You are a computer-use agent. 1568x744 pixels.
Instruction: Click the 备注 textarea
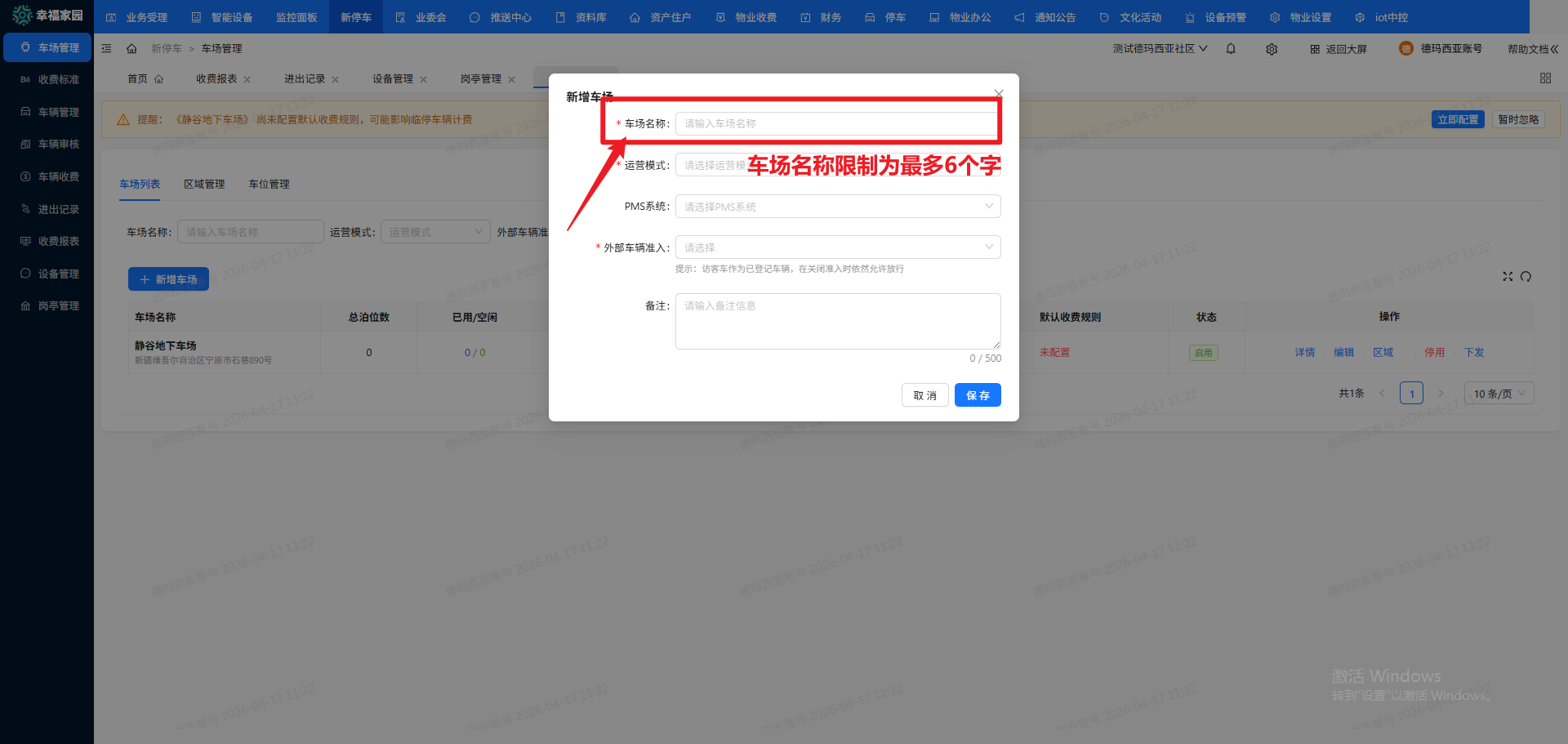(x=837, y=321)
